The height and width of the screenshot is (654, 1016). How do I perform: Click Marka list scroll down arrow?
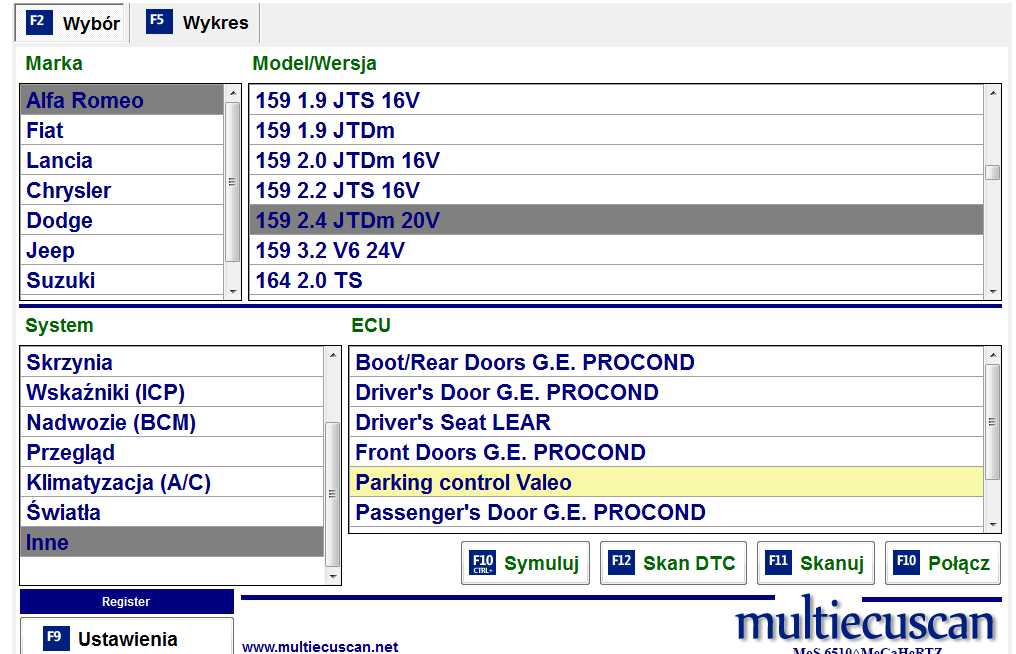click(233, 292)
